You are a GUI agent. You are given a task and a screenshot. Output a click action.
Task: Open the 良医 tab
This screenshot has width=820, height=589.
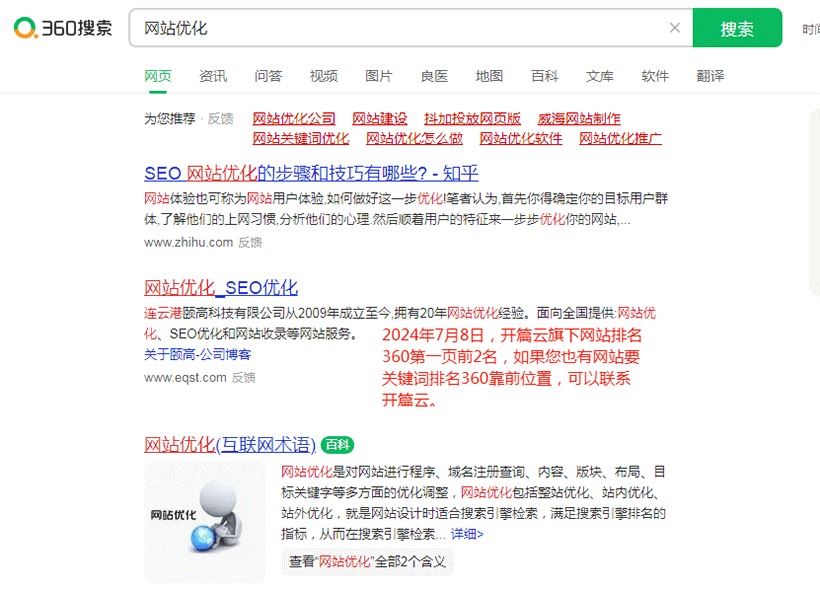click(x=434, y=76)
